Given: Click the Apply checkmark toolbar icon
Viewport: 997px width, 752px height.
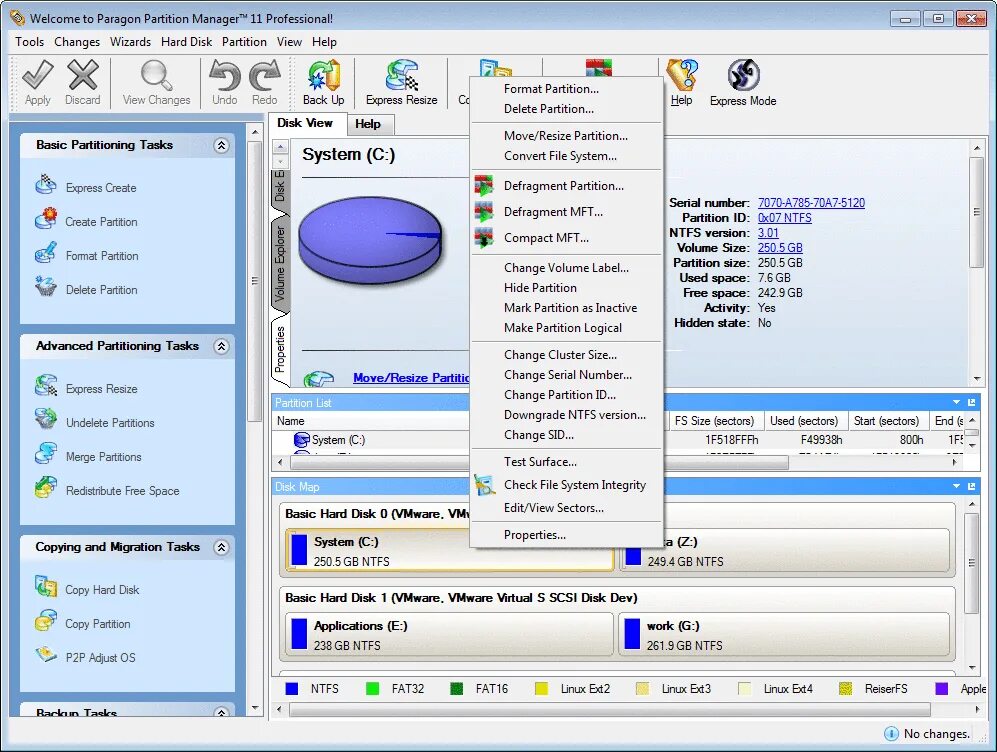Looking at the screenshot, I should click(x=38, y=75).
